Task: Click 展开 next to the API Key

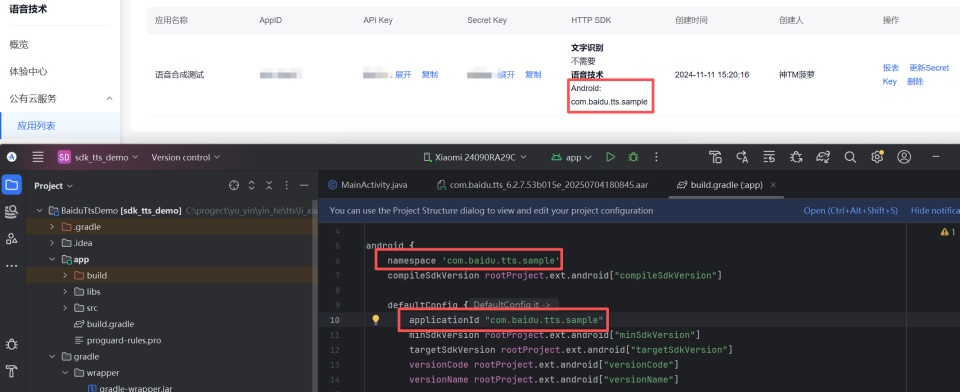Action: (x=403, y=75)
